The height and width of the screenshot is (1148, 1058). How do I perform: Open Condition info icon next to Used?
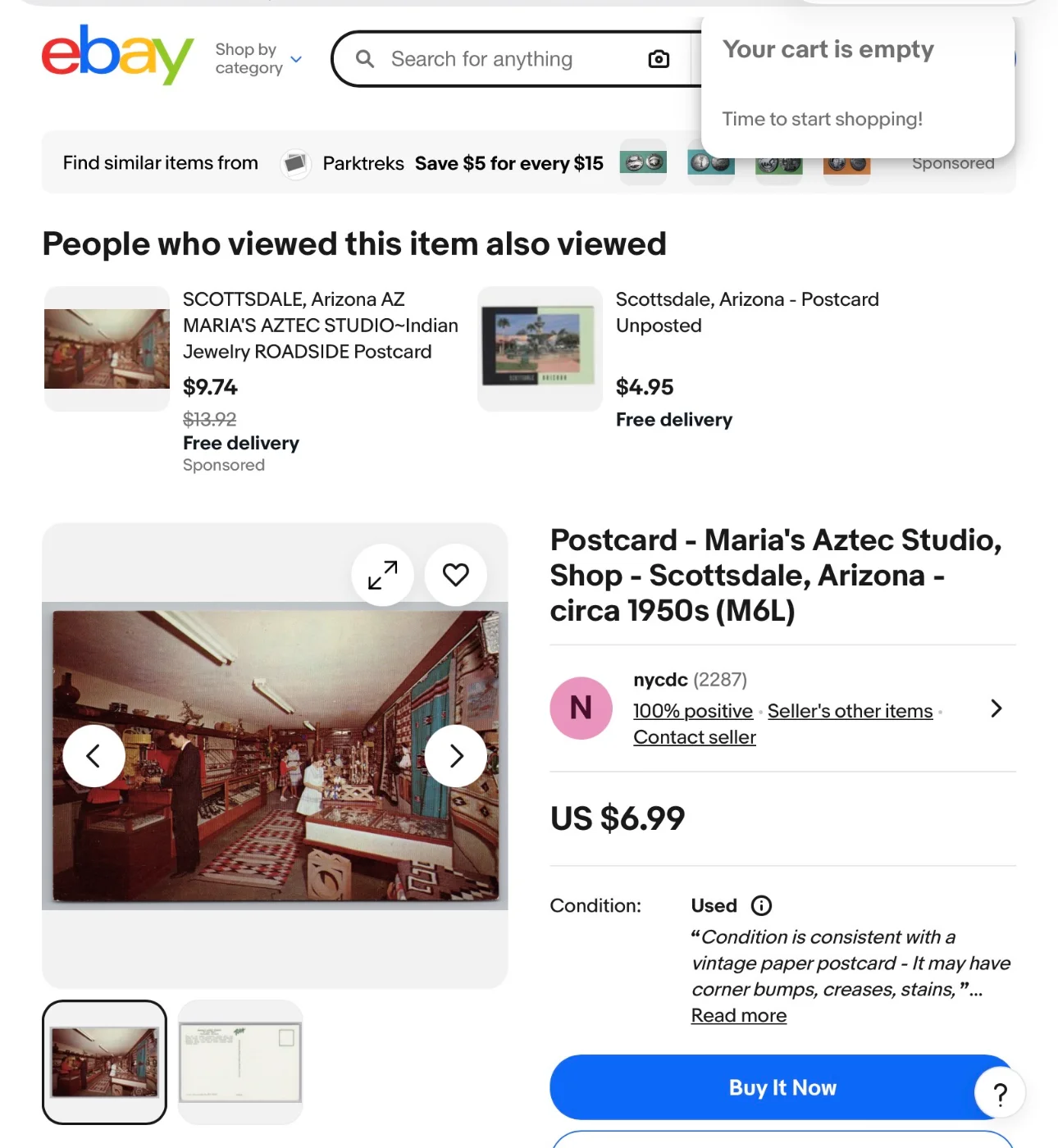(x=761, y=905)
